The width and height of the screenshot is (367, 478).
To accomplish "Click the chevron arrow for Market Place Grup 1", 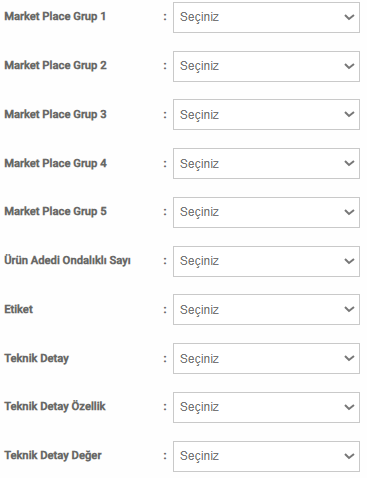I will [349, 17].
